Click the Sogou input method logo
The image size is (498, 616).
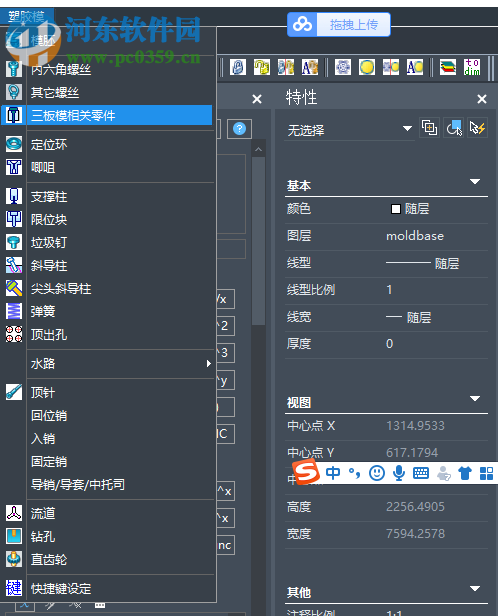click(x=306, y=472)
